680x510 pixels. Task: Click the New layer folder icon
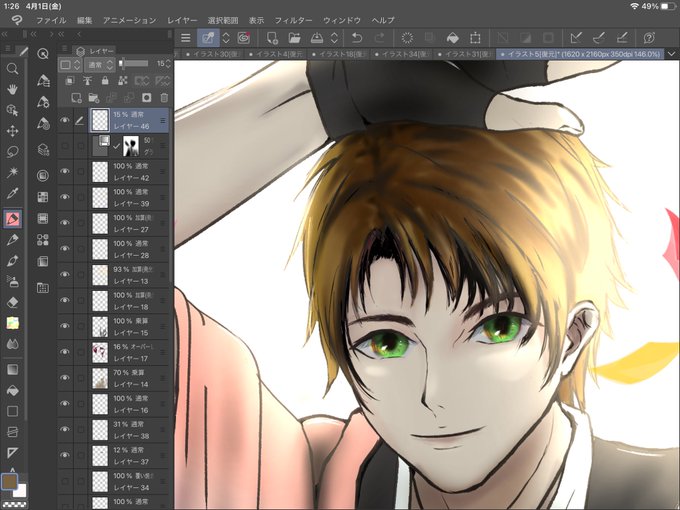94,98
